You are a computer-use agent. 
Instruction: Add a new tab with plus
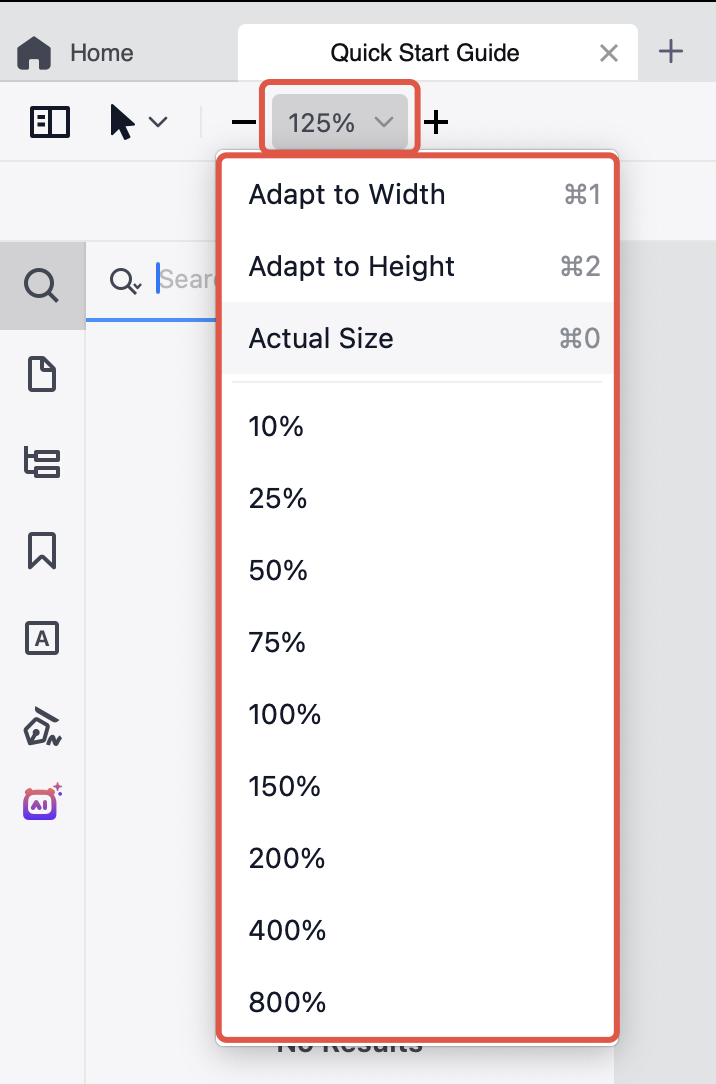click(671, 53)
